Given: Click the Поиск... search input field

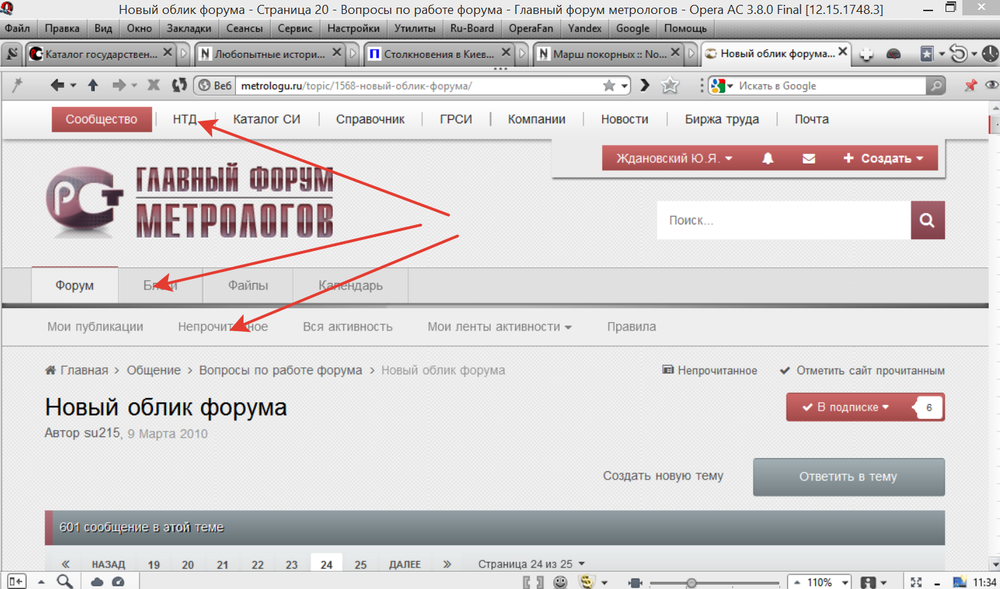Looking at the screenshot, I should pos(783,221).
